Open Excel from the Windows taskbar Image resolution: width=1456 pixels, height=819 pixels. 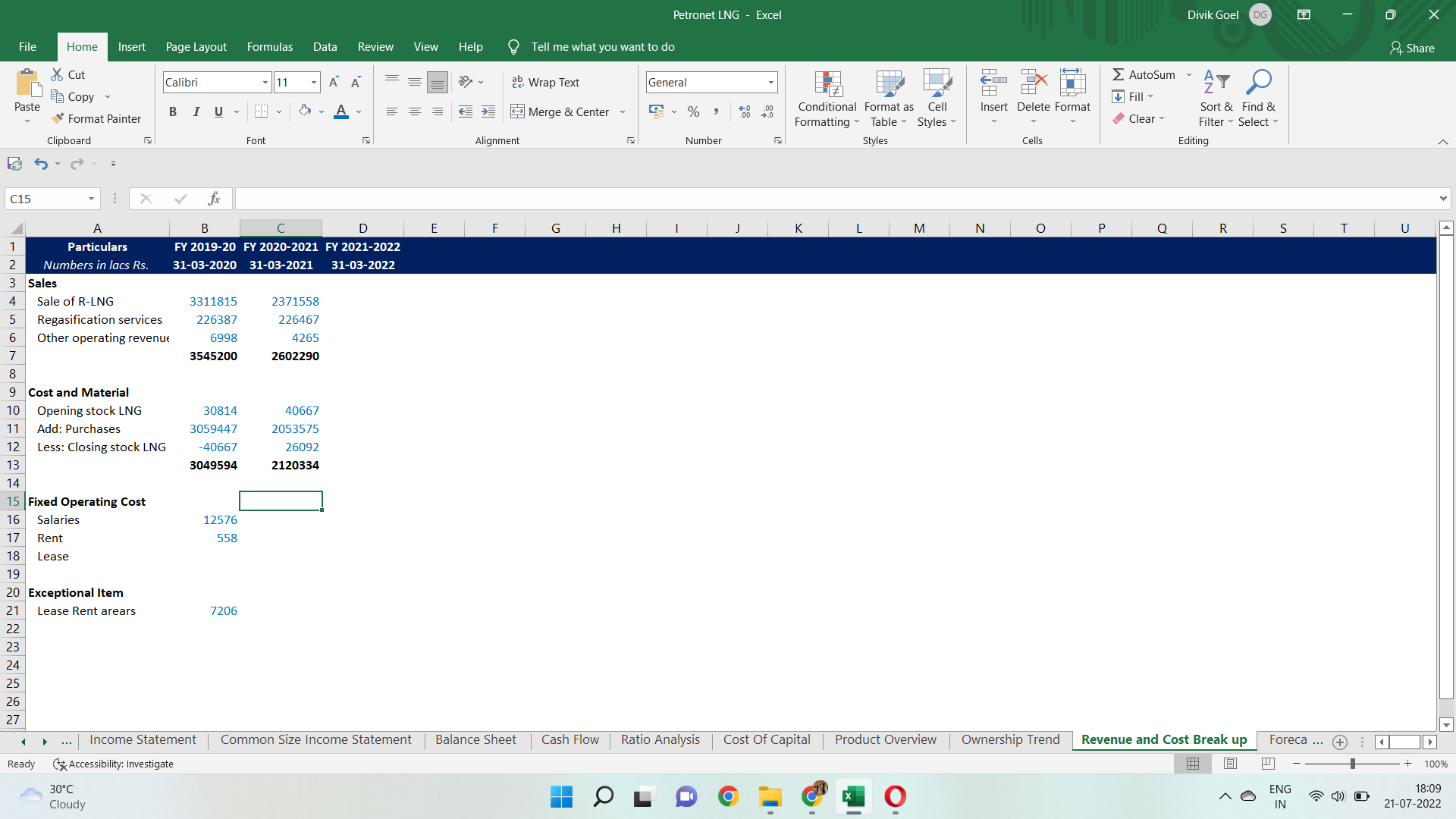coord(853,796)
